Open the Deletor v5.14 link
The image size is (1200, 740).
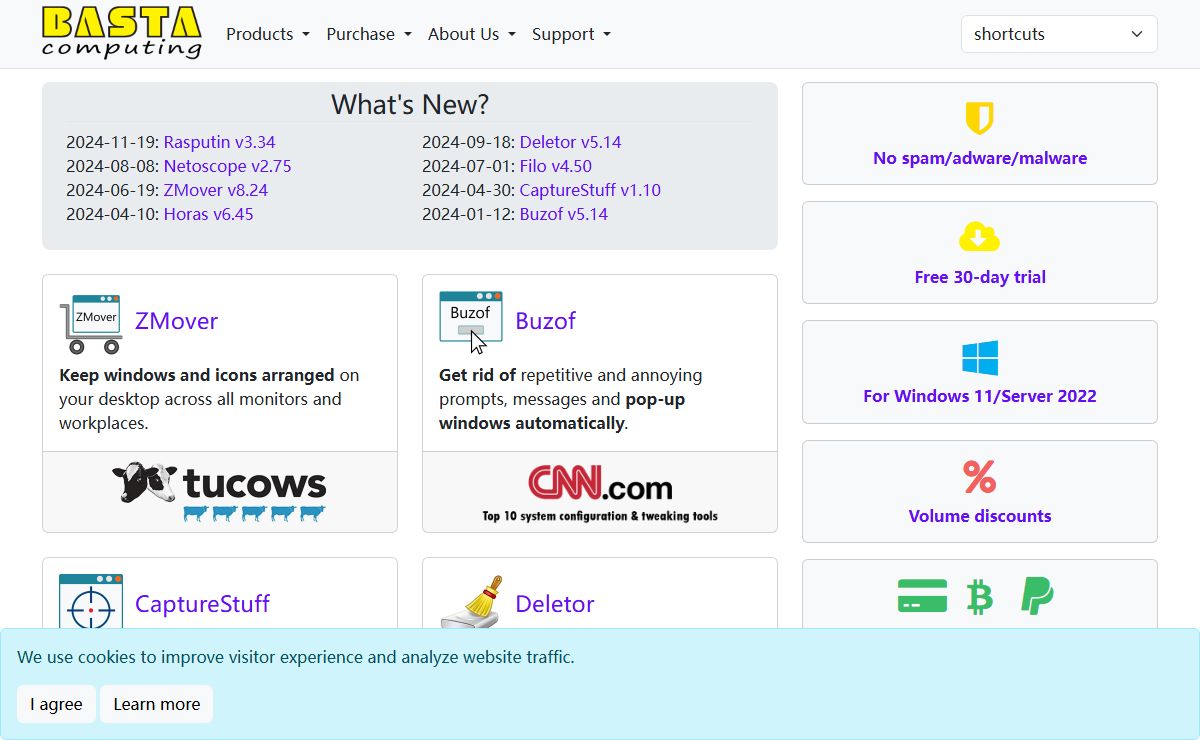[571, 142]
